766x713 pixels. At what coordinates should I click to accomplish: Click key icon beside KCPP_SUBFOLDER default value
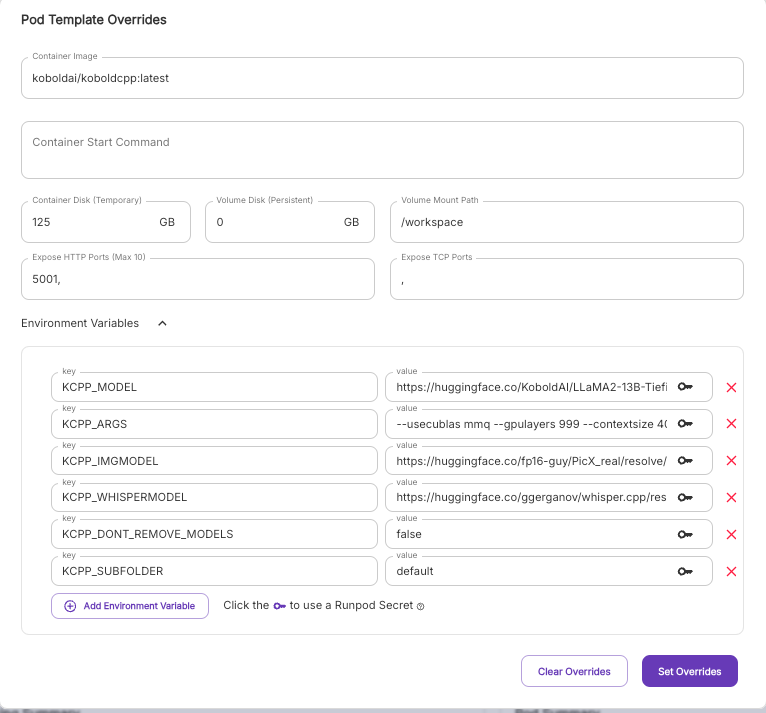[685, 571]
